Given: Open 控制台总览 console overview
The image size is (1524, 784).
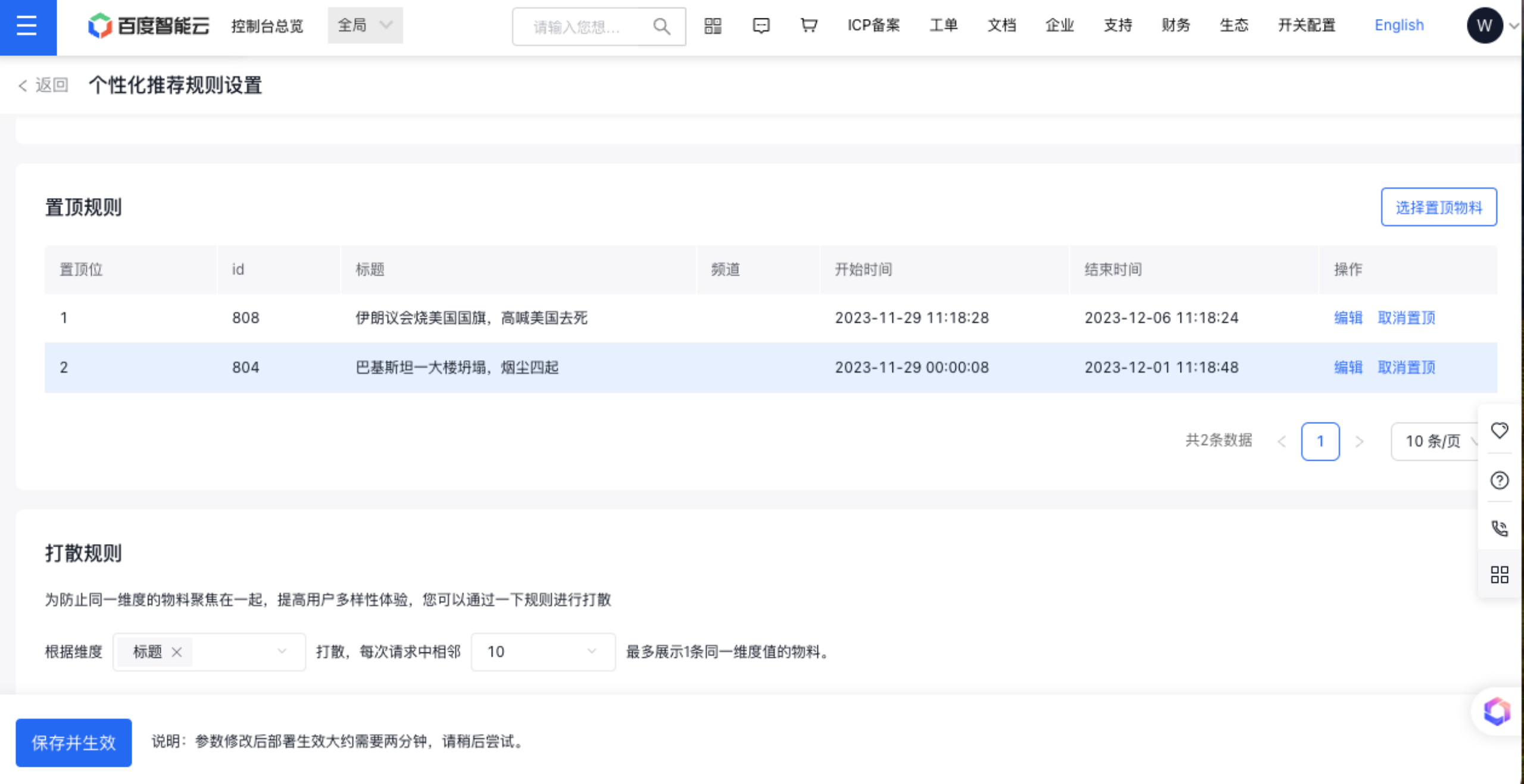Looking at the screenshot, I should (x=267, y=26).
